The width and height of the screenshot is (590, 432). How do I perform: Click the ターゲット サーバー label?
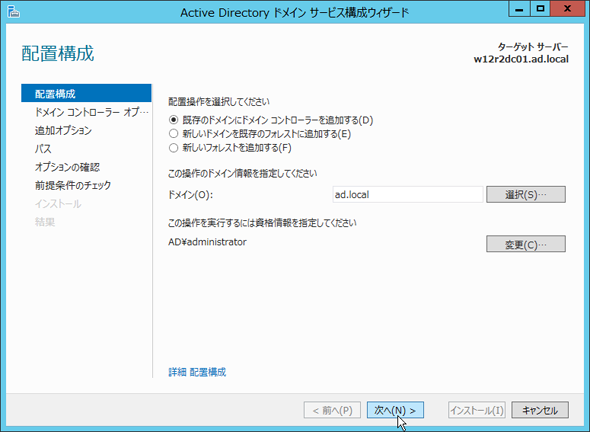533,47
